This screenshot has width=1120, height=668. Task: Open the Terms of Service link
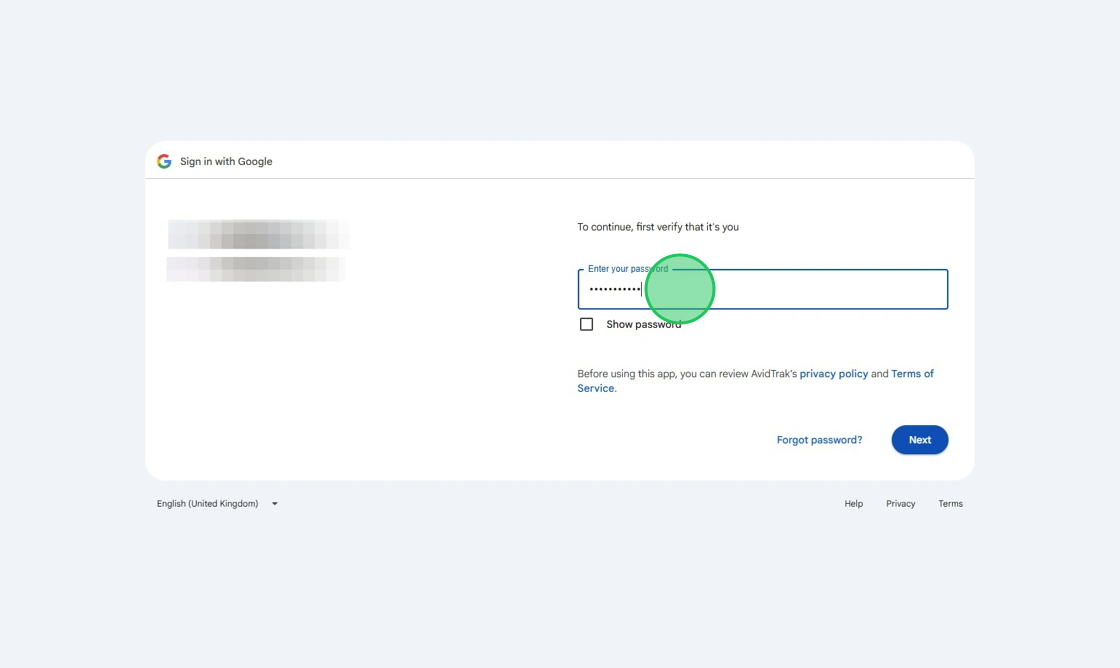coord(911,374)
